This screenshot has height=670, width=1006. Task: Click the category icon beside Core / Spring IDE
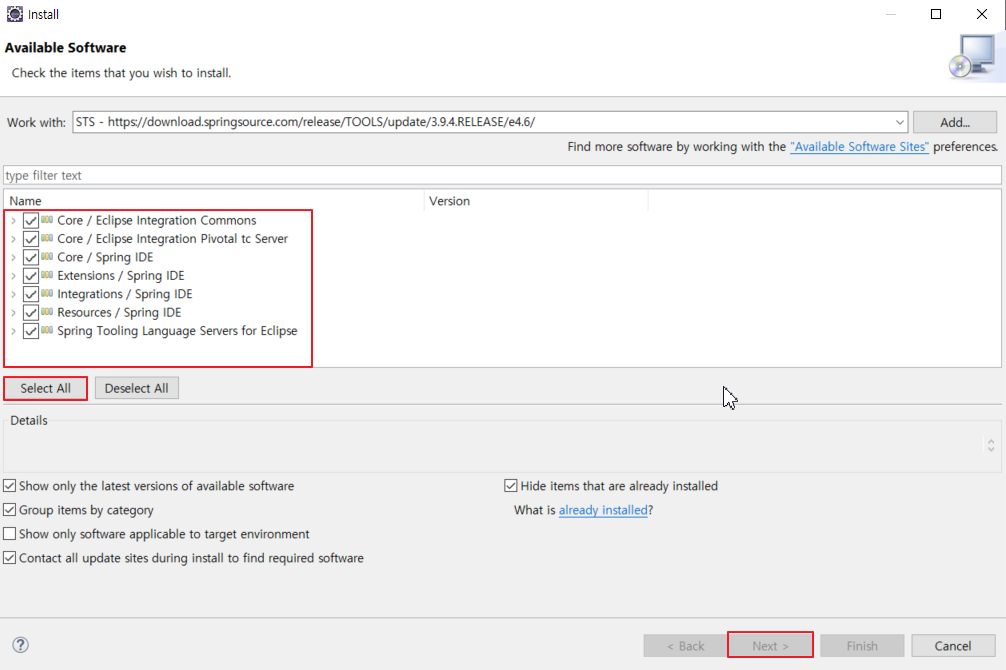click(47, 257)
